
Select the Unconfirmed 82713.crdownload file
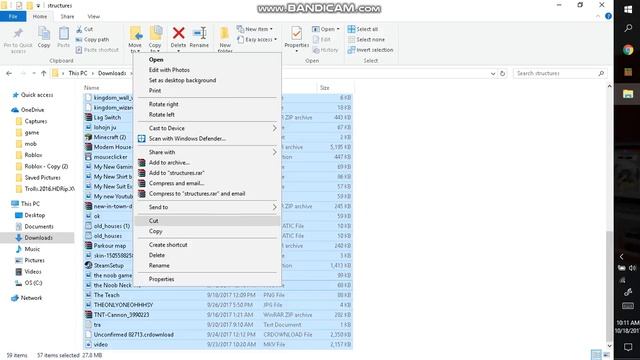[x=218, y=335]
